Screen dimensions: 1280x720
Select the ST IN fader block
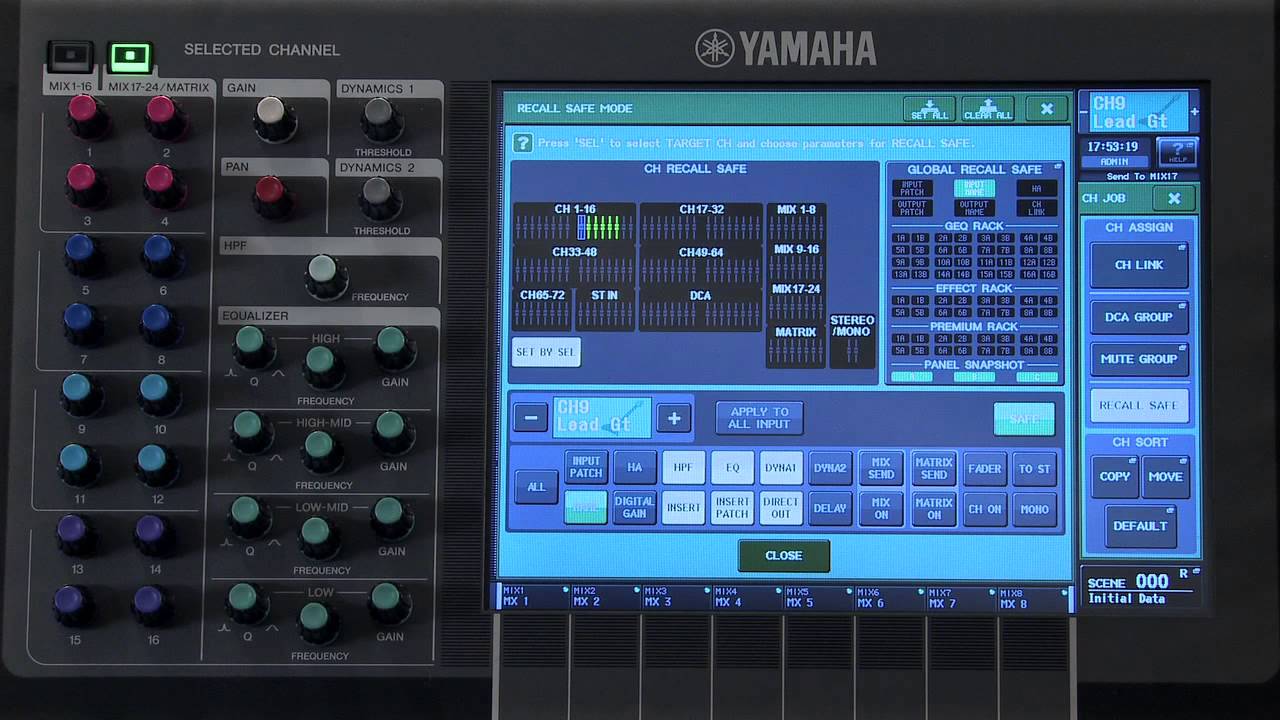click(x=605, y=309)
